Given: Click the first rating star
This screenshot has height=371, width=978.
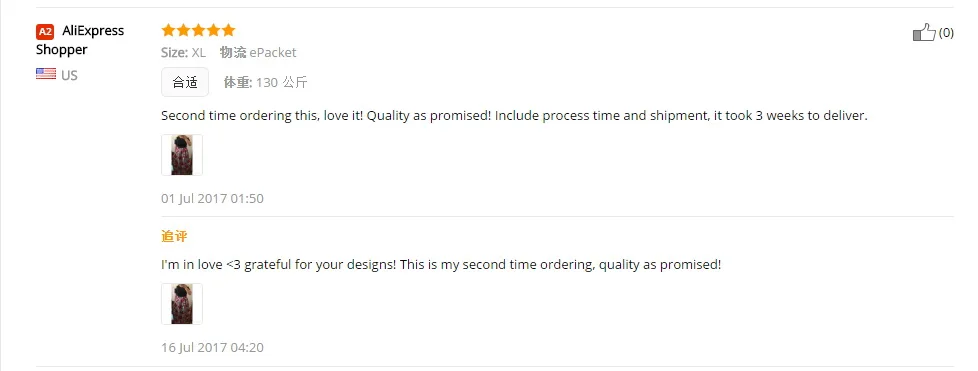Looking at the screenshot, I should [x=168, y=30].
